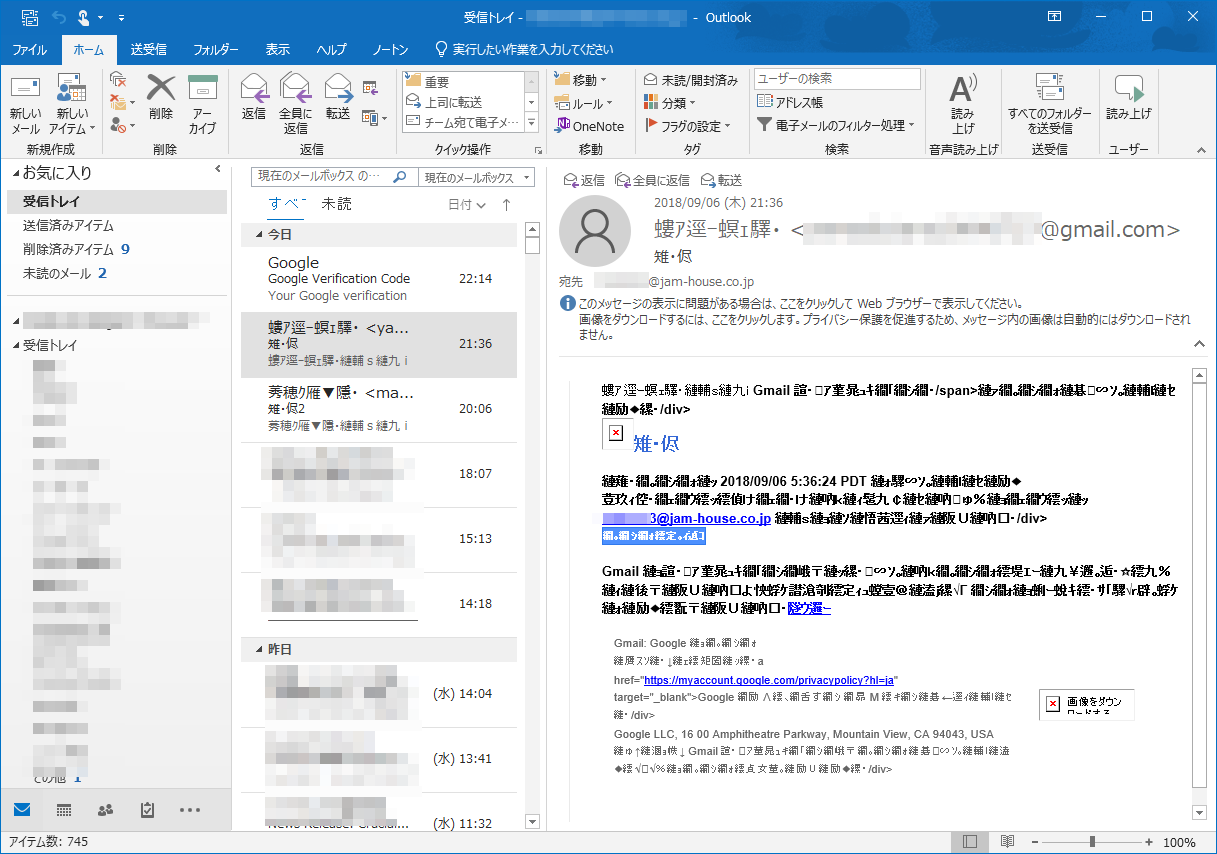Viewport: 1217px width, 854px height.
Task: Open the ノートン (Norton) tab
Action: (391, 50)
